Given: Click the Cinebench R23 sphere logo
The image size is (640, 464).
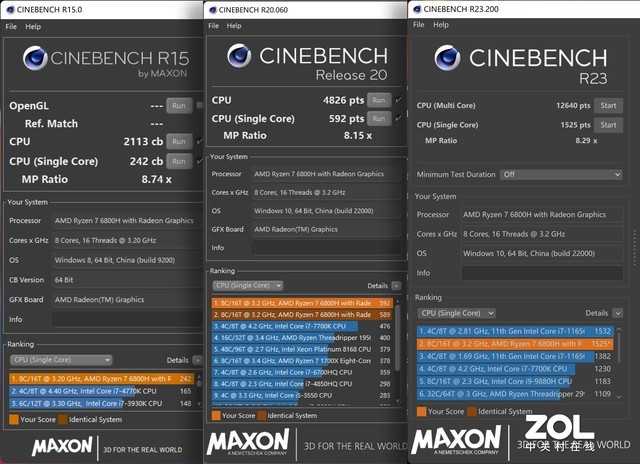Looking at the screenshot, I should 447,58.
